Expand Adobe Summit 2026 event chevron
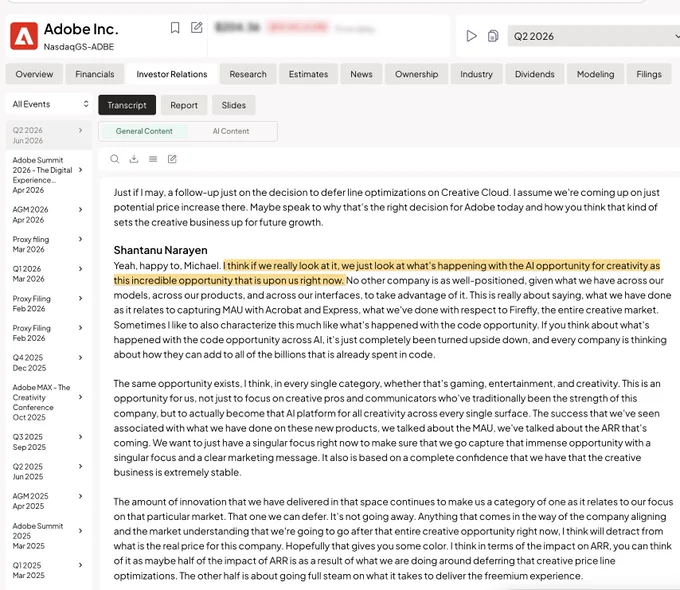This screenshot has width=680, height=590. [x=81, y=170]
